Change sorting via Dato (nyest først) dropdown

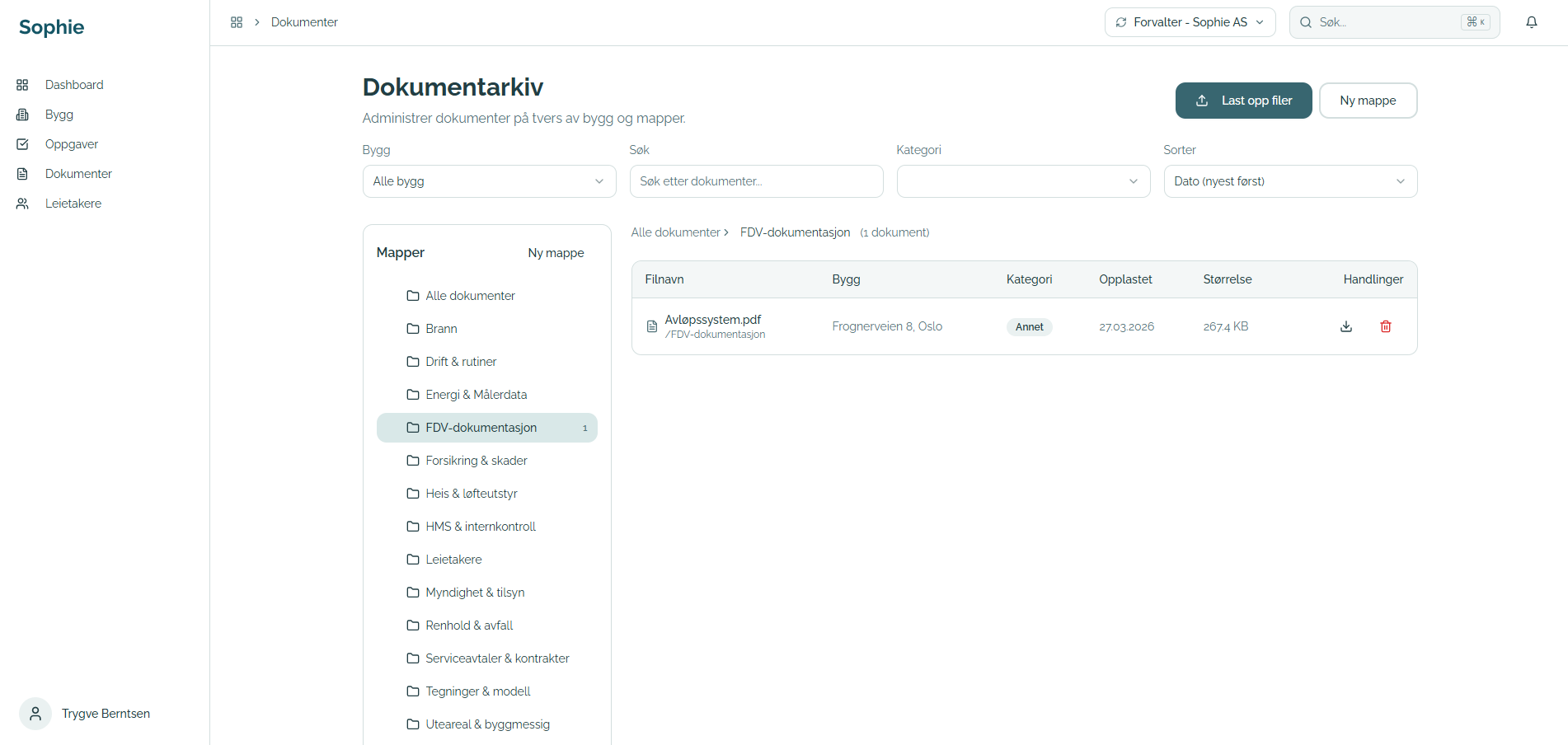[x=1291, y=181]
